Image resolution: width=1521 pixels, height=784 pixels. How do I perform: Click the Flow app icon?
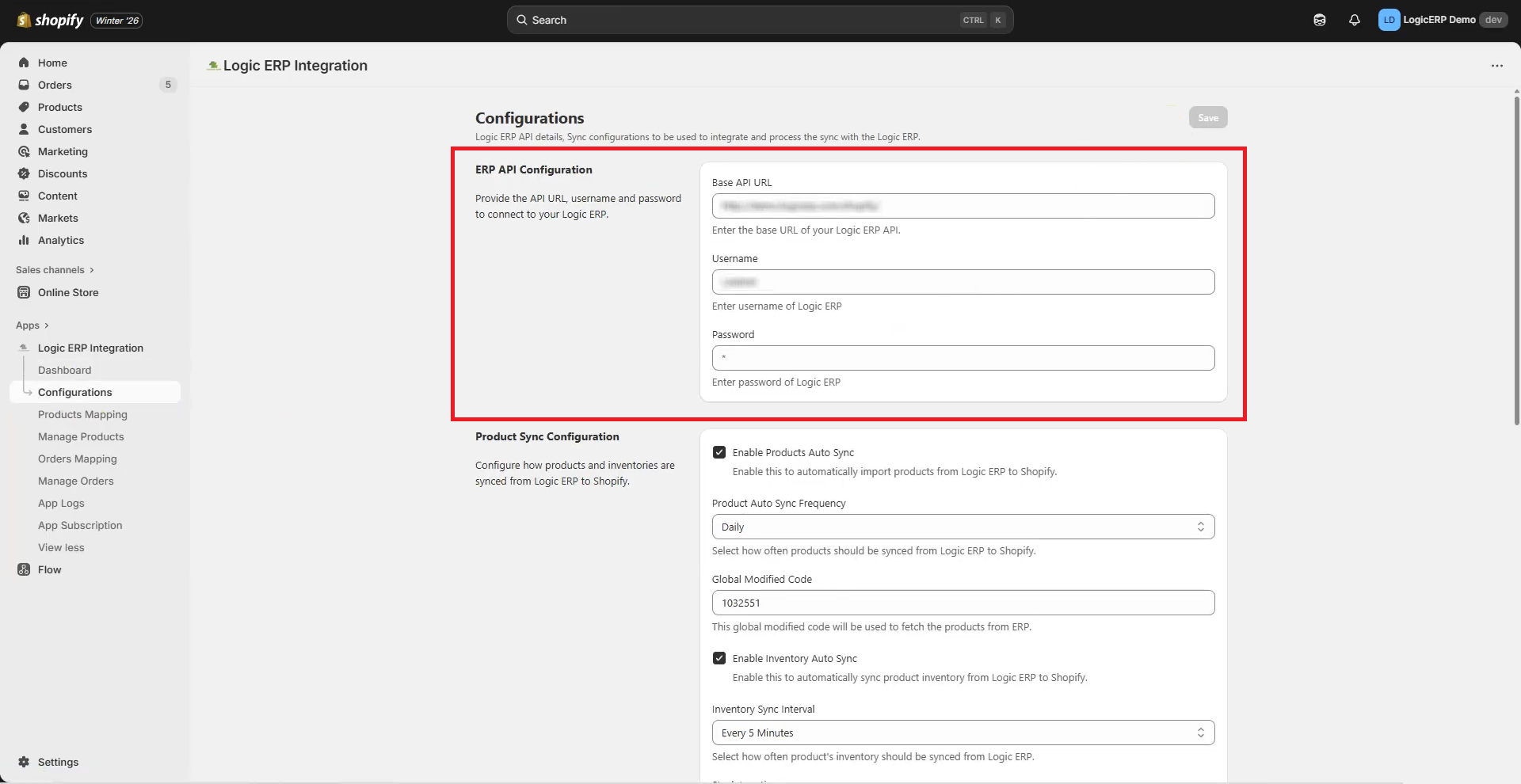(24, 569)
